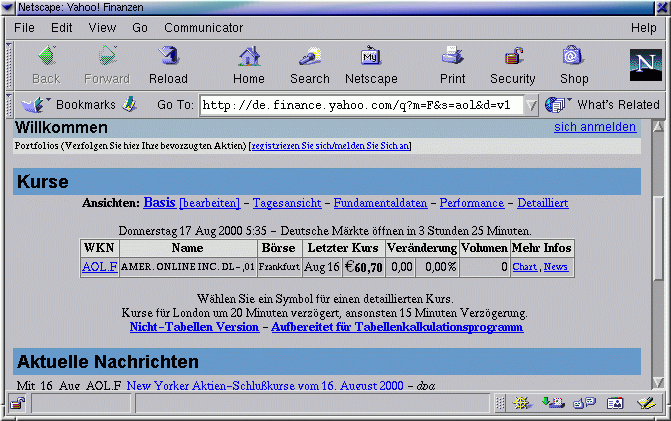Click the [bearbeiten] link
Viewport: 671px width, 421px height.
[210, 203]
